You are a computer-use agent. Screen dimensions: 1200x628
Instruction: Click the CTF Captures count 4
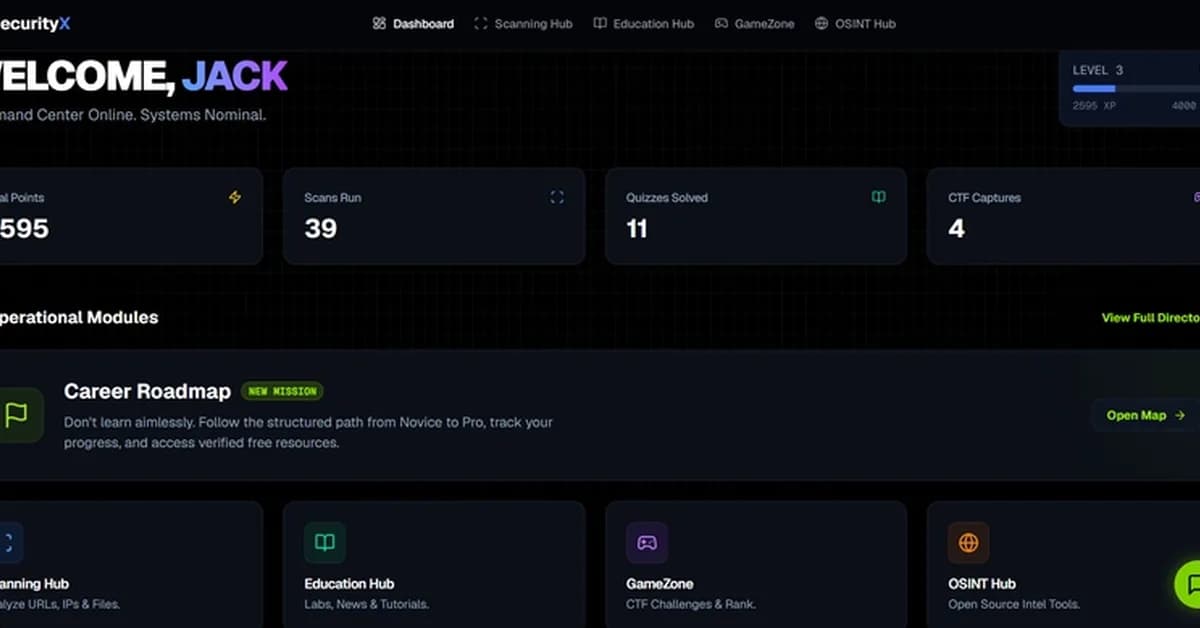[956, 229]
